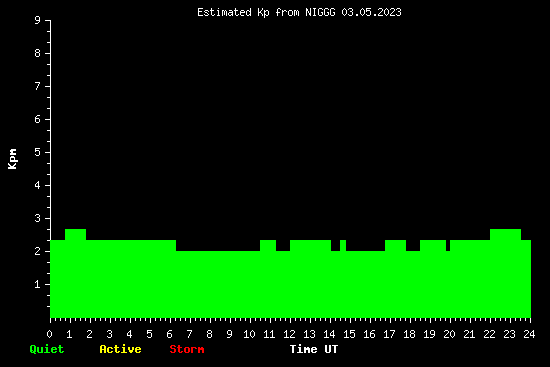Click the Kp value 1 axis label
Image resolution: width=550 pixels, height=367 pixels.
coord(38,284)
